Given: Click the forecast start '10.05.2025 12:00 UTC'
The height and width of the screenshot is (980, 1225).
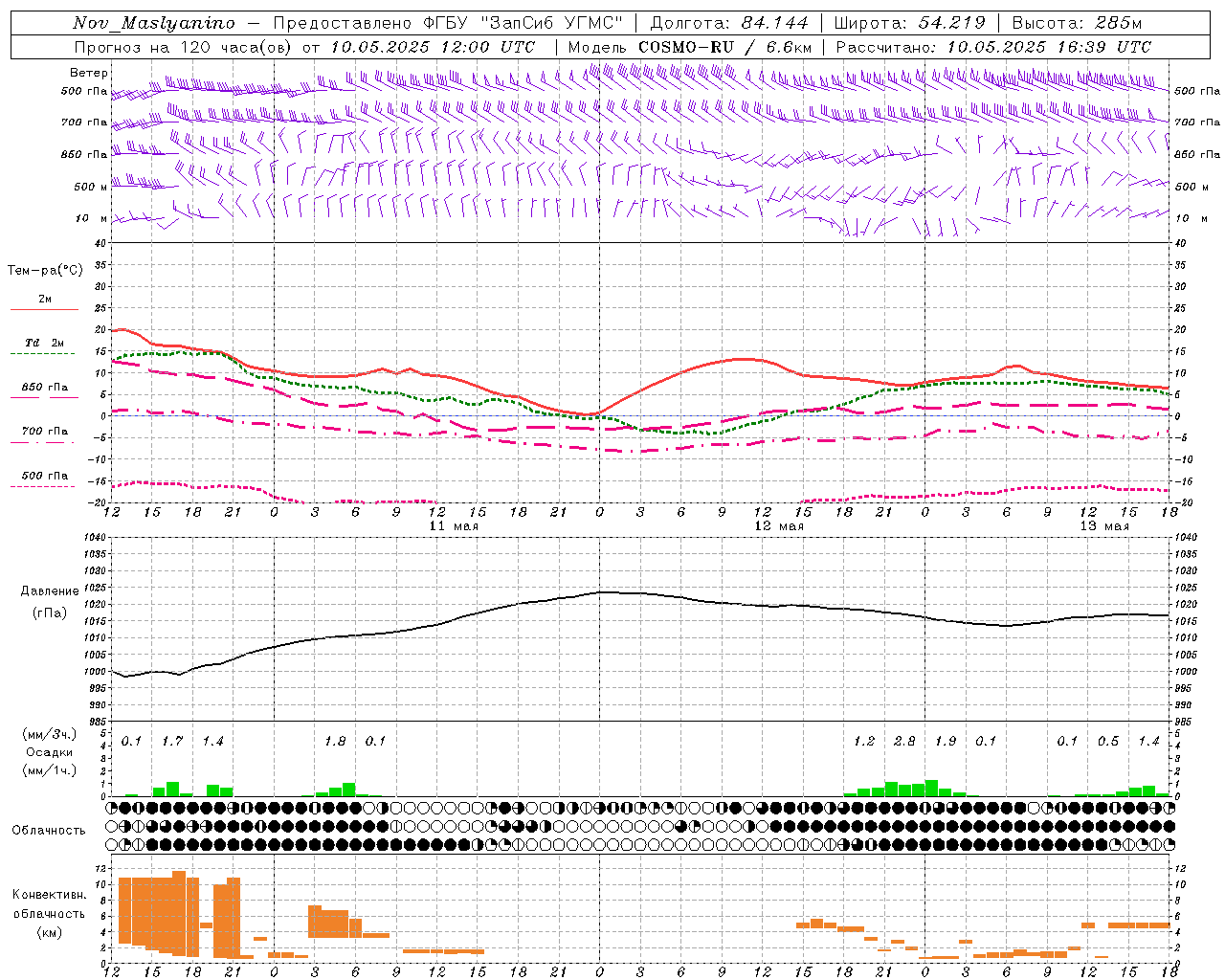Looking at the screenshot, I should [x=433, y=47].
